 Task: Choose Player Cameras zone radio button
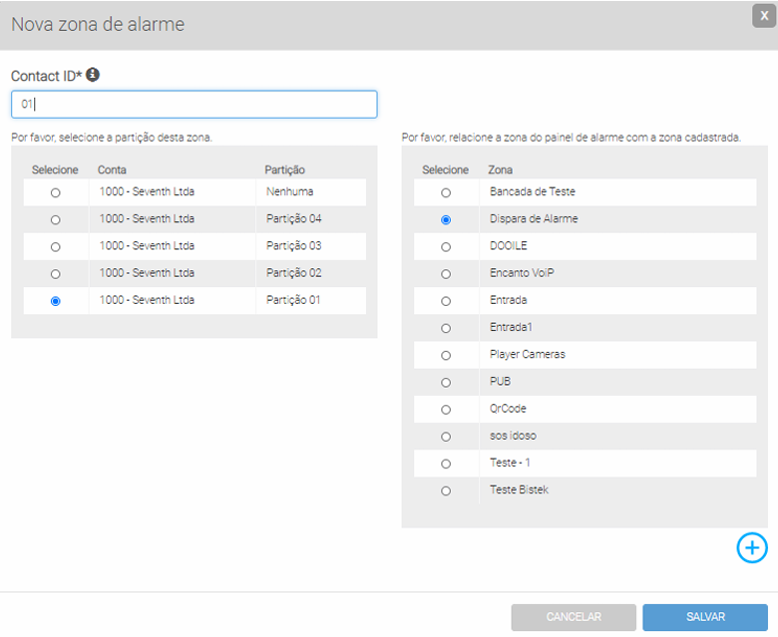pos(446,355)
